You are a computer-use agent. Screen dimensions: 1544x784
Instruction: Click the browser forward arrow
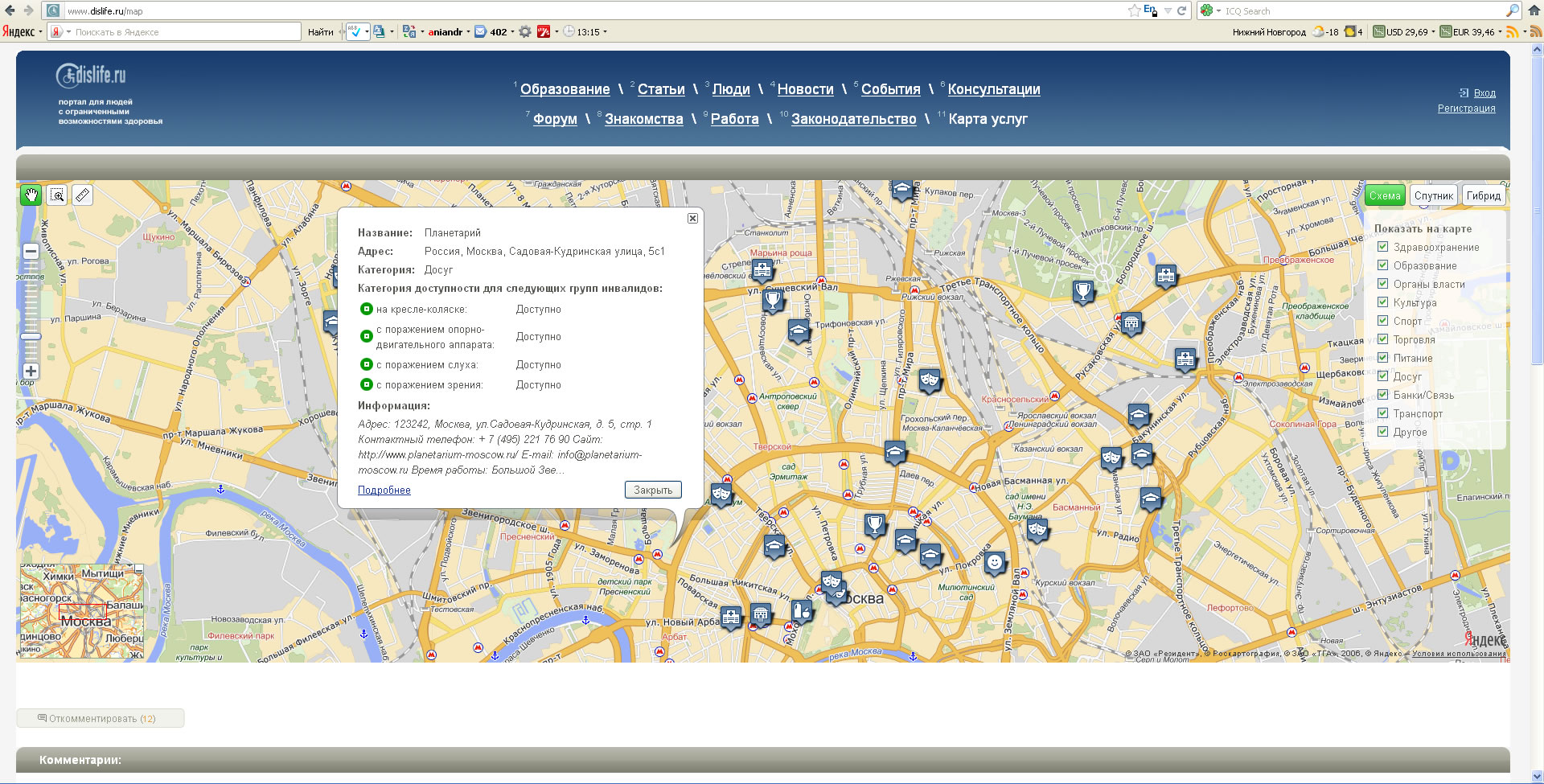[x=29, y=10]
